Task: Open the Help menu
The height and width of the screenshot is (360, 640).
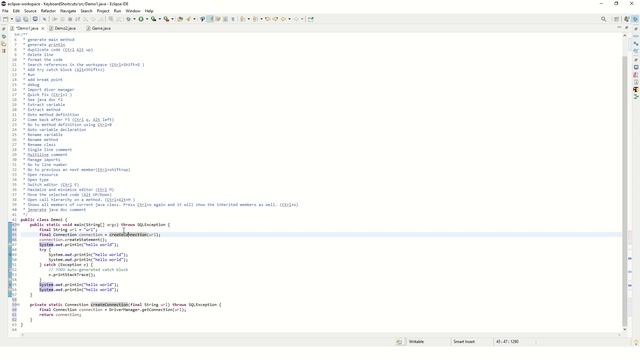Action: [x=149, y=11]
